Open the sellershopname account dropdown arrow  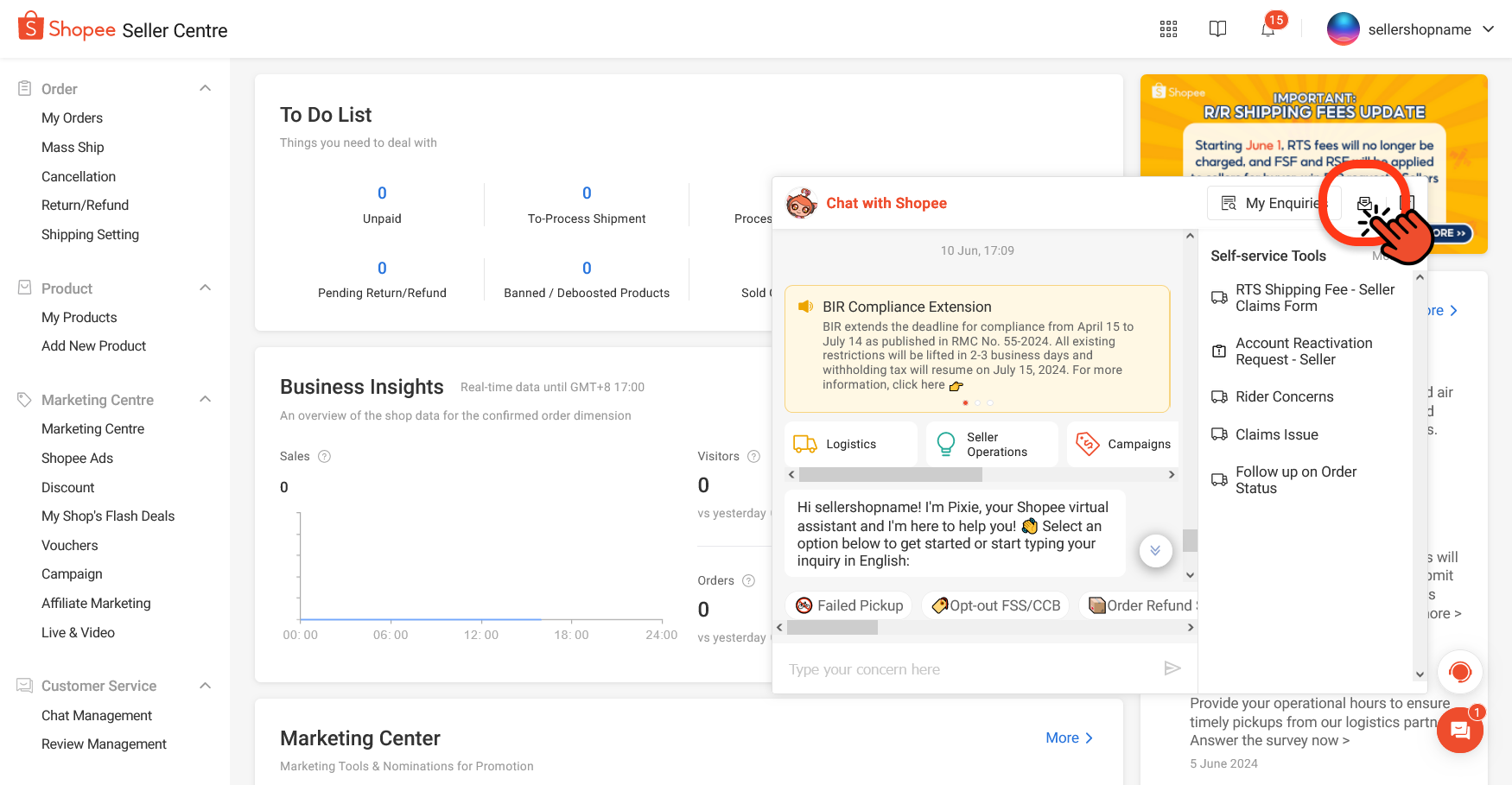coord(1489,29)
